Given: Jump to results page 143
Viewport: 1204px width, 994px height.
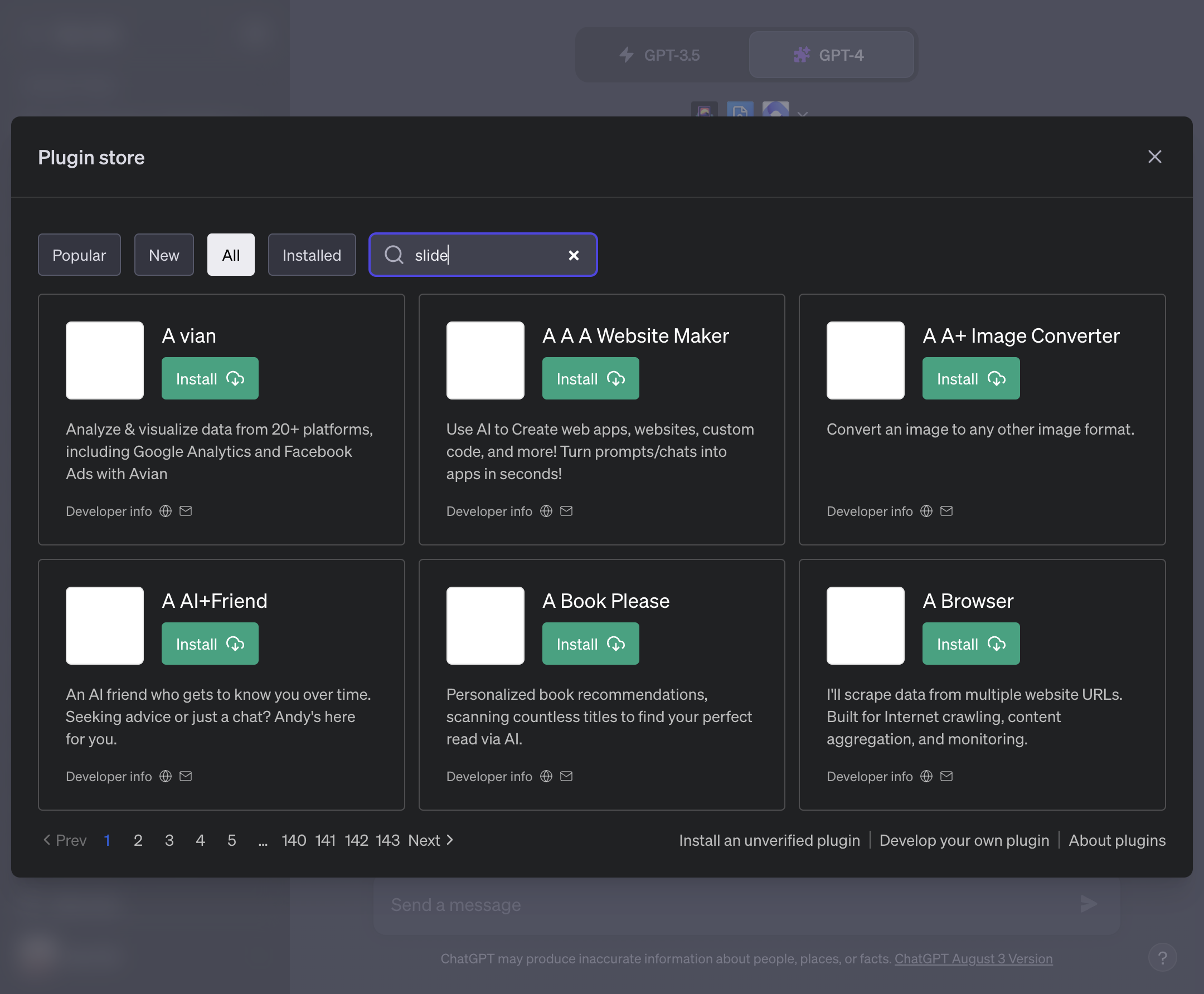Looking at the screenshot, I should click(x=387, y=840).
